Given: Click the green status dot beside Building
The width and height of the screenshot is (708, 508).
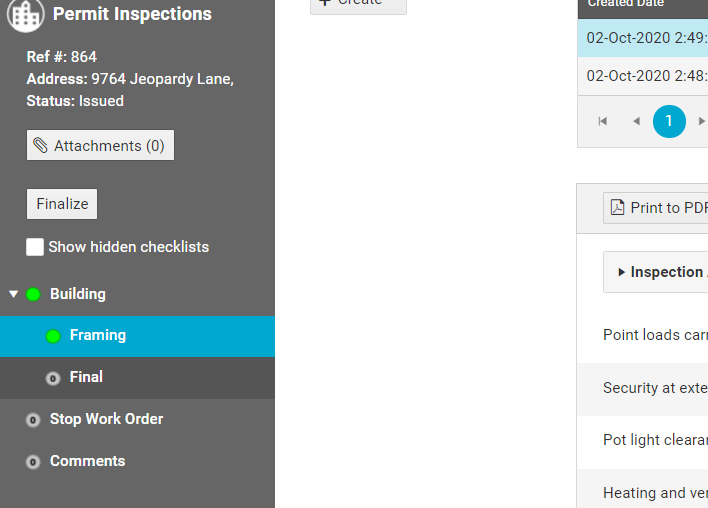Looking at the screenshot, I should pyautogui.click(x=33, y=295).
